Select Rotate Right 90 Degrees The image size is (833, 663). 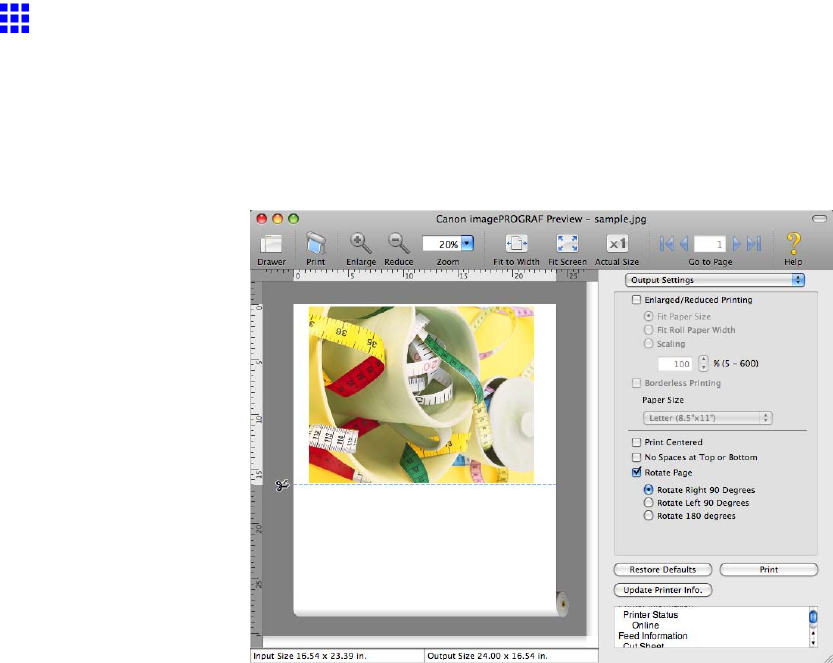click(648, 490)
